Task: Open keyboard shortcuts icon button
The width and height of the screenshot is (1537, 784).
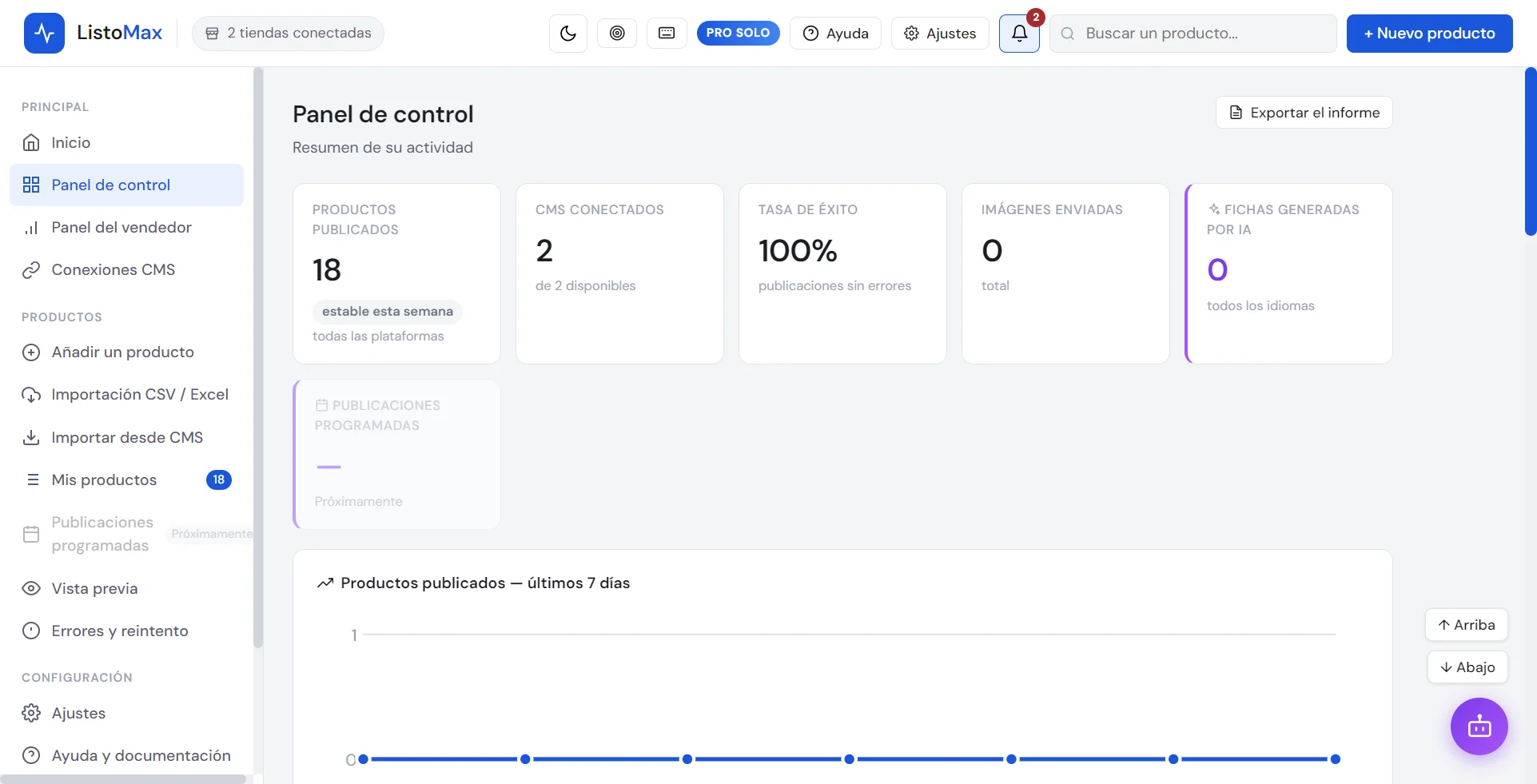Action: coord(667,33)
